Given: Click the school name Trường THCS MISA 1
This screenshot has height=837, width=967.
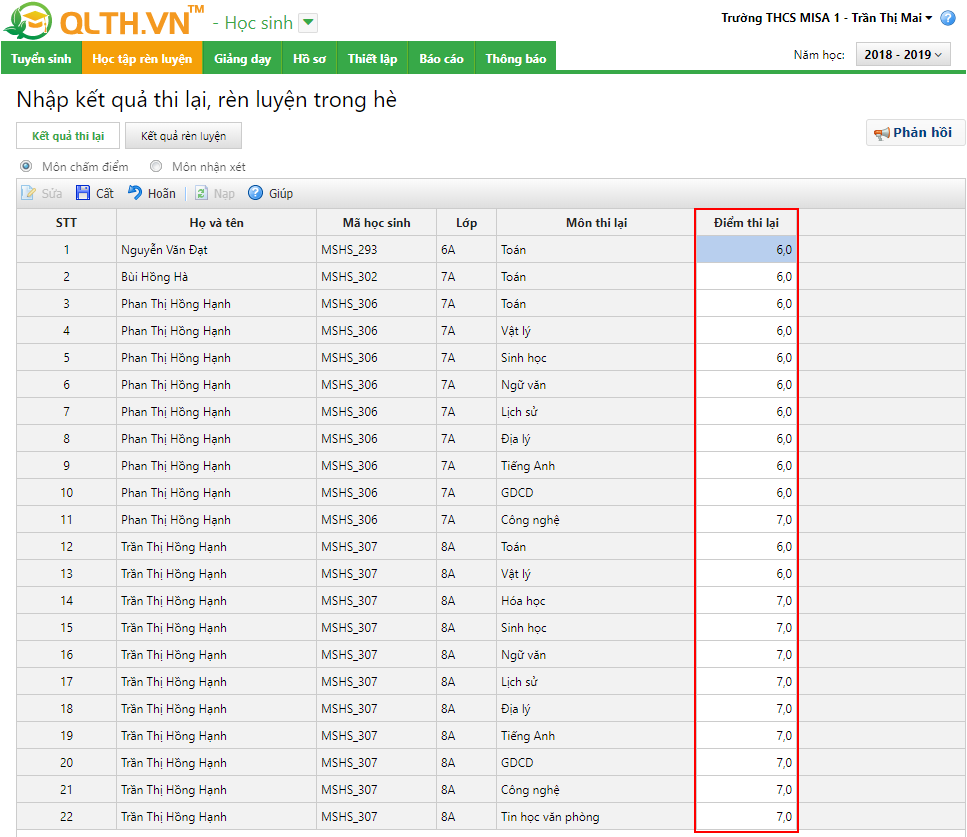Looking at the screenshot, I should [780, 18].
